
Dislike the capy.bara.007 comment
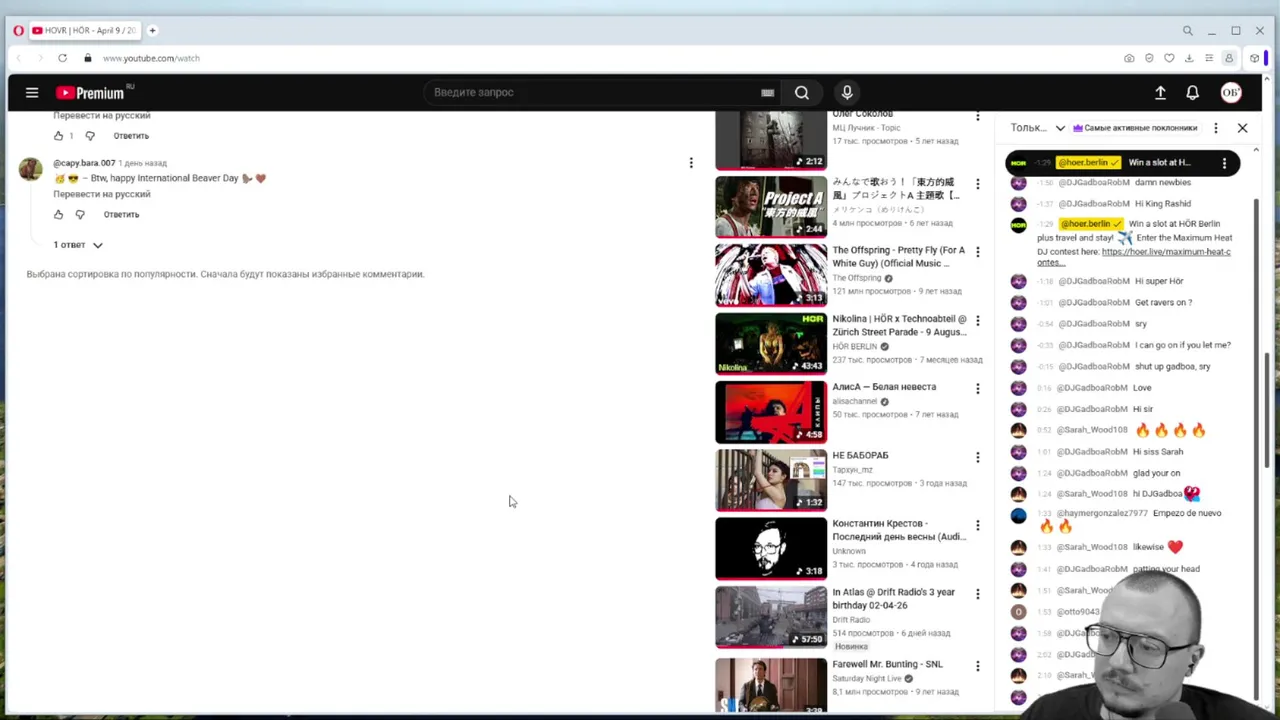point(80,214)
